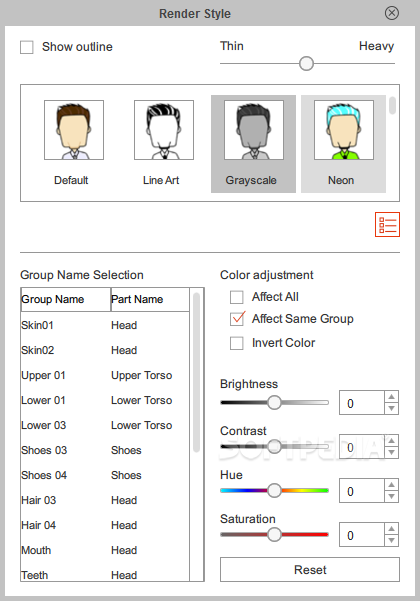Image resolution: width=420 pixels, height=601 pixels.
Task: Click the Contrast slider handle
Action: [274, 447]
